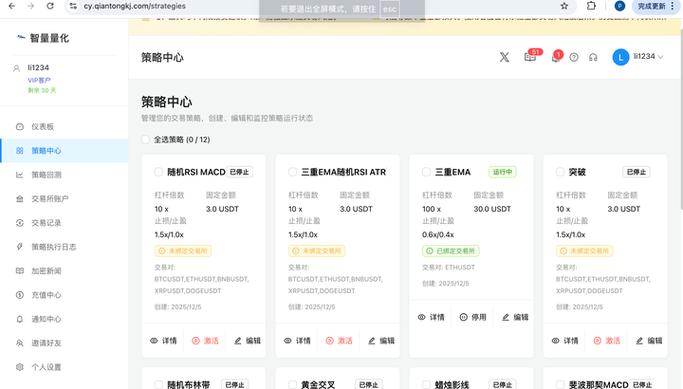The image size is (683, 389).
Task: Click the 完成更新 browser button
Action: click(656, 6)
